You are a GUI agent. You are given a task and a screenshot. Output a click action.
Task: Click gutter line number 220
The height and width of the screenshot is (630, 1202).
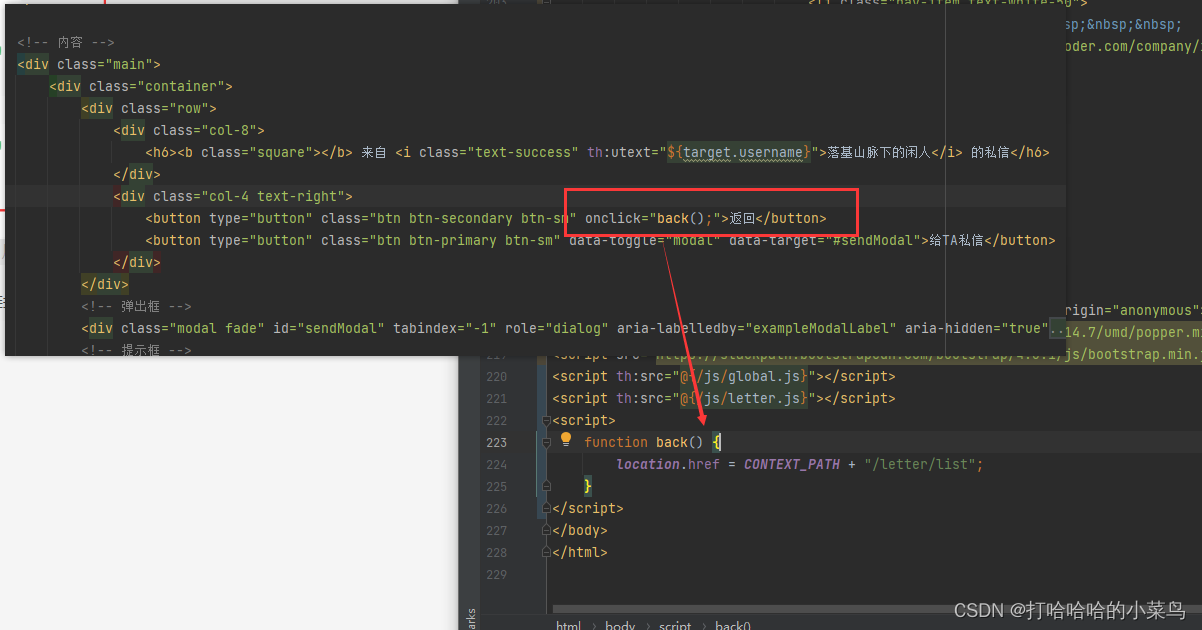click(x=496, y=377)
